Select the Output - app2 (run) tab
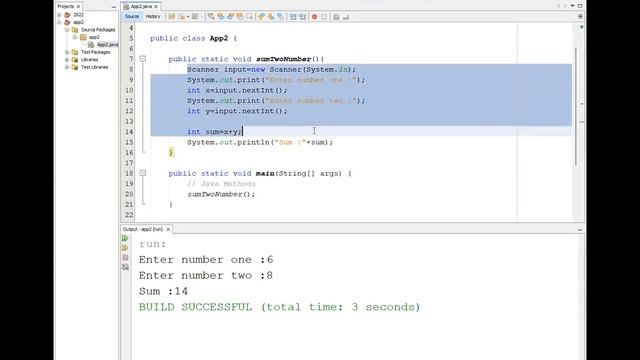 (x=143, y=229)
